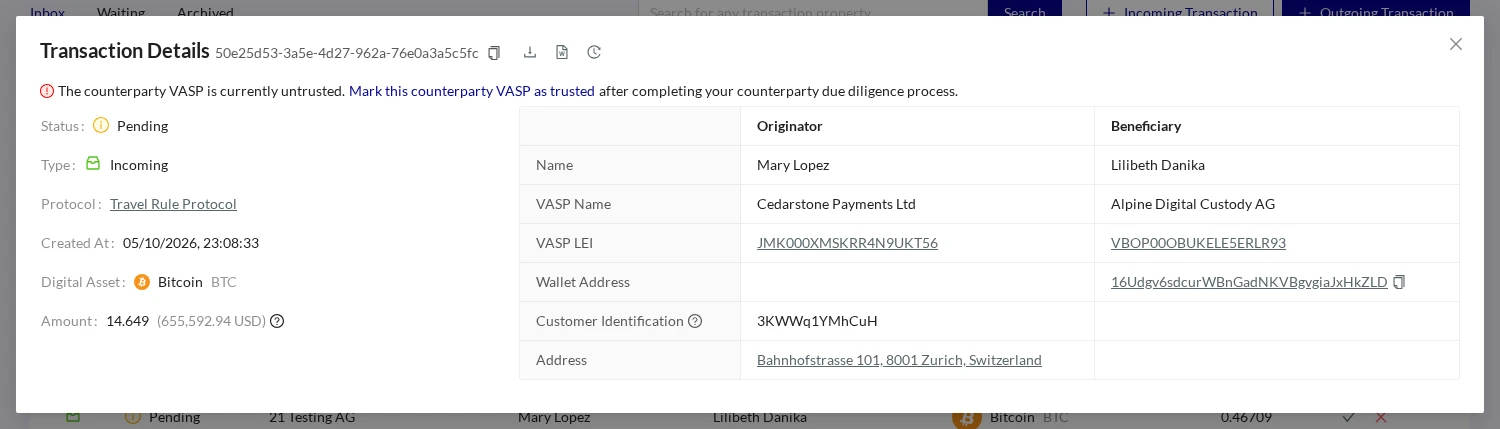Image resolution: width=1500 pixels, height=429 pixels.
Task: Approve the background 21 Testing AG row
Action: click(x=1349, y=417)
